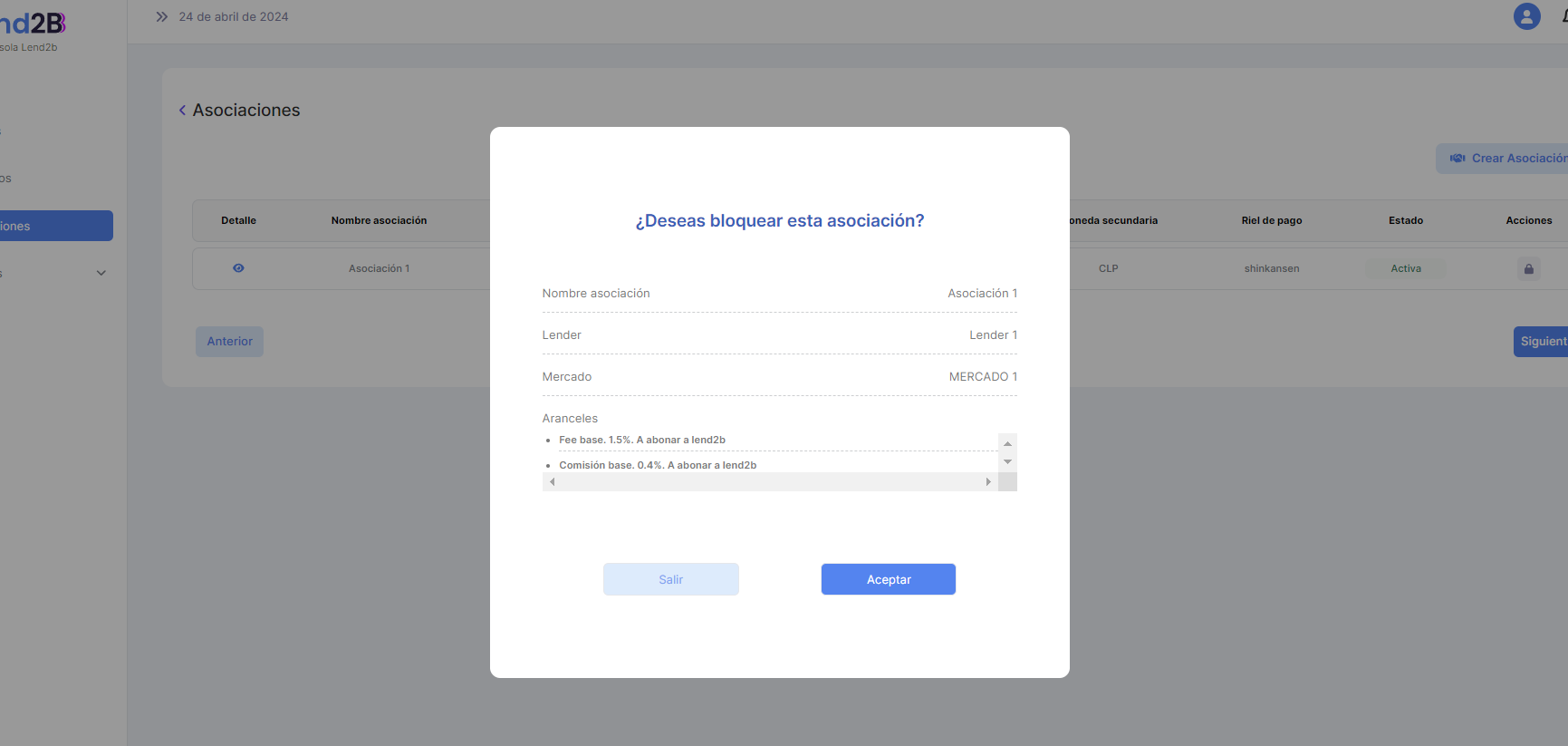Go back using chevron beside Asociaciones
The width and height of the screenshot is (1568, 746).
coord(182,111)
